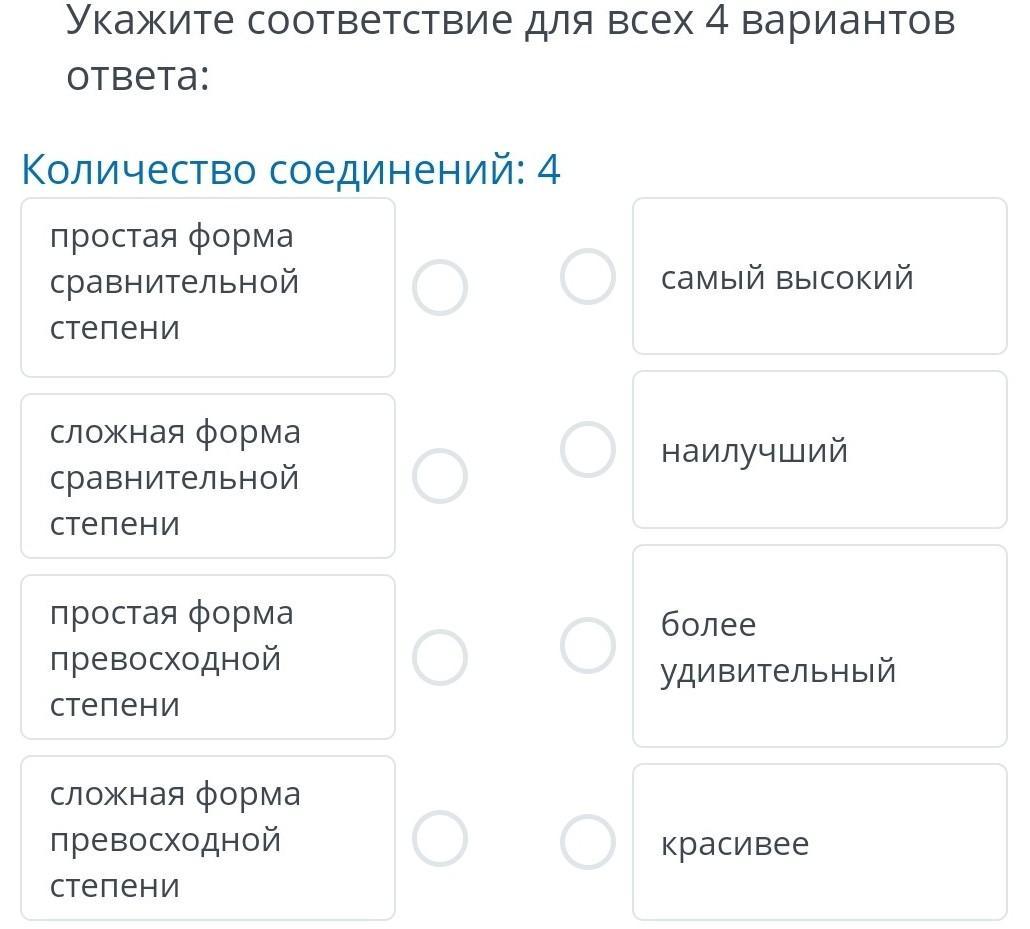This screenshot has width=1030, height=929.
Task: Select the circle beside "простая форма превосходной степени"
Action: (x=440, y=657)
